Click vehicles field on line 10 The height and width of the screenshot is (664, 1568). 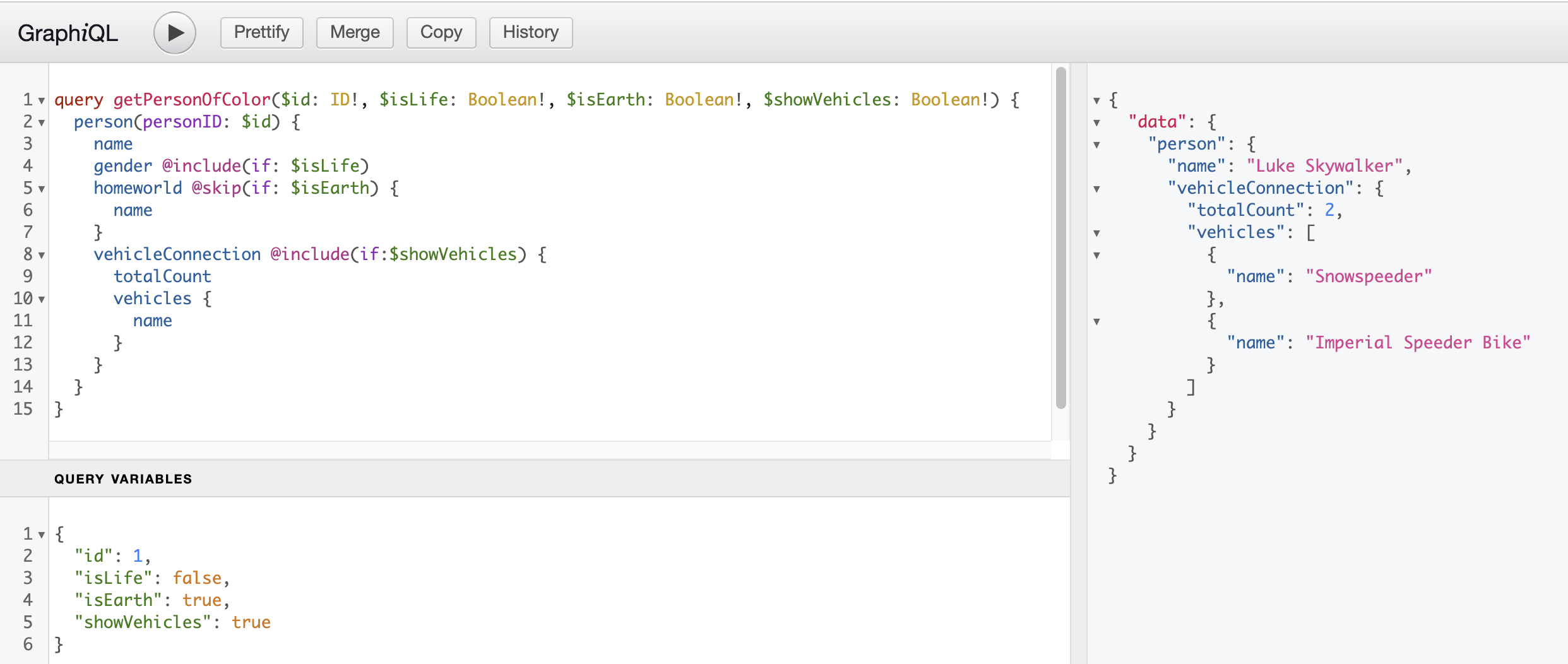coord(152,299)
